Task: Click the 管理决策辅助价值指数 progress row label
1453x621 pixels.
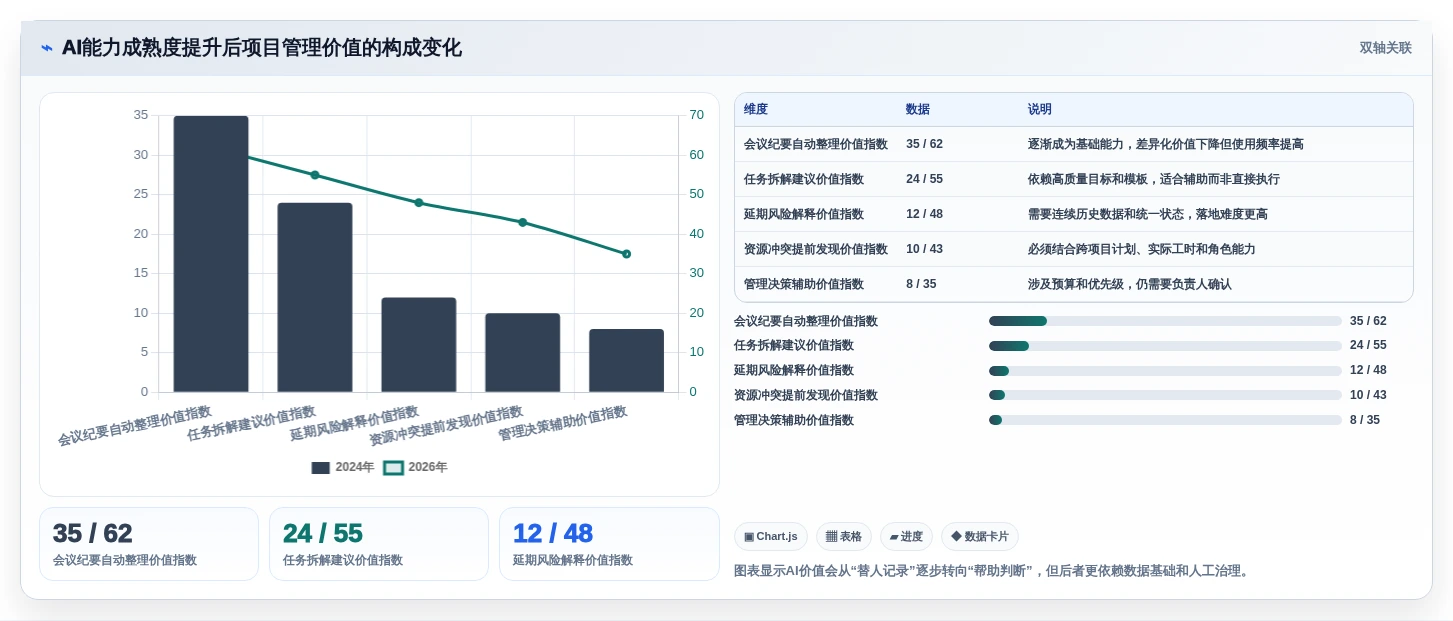Action: [x=794, y=420]
